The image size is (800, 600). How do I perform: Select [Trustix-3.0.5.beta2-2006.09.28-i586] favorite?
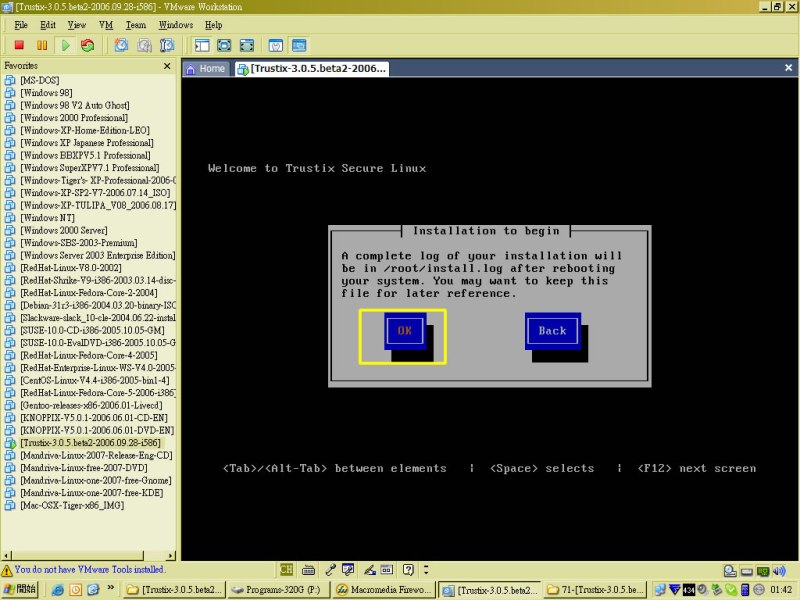pos(90,443)
